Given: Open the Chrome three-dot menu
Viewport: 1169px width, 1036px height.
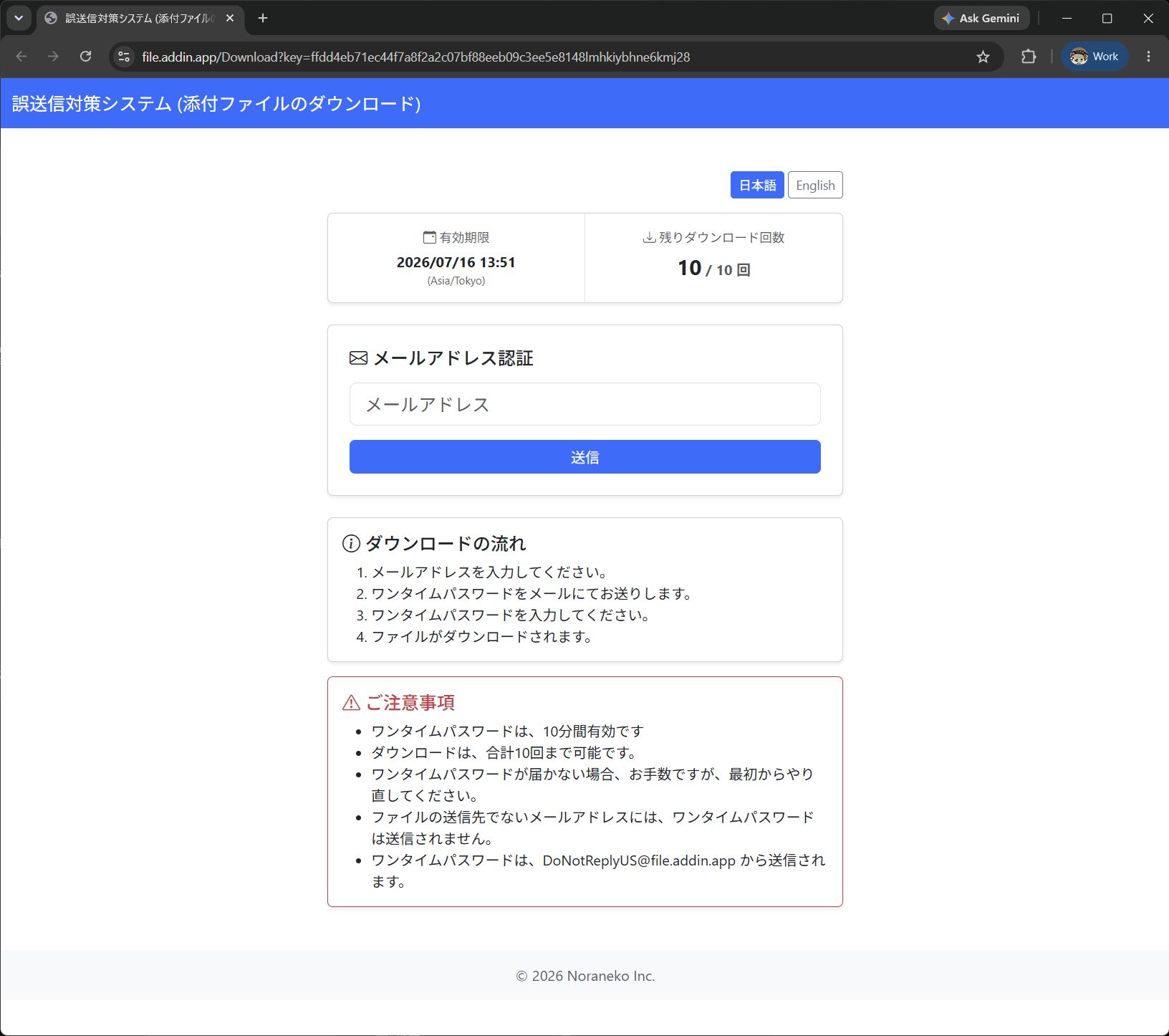Looking at the screenshot, I should [x=1148, y=57].
